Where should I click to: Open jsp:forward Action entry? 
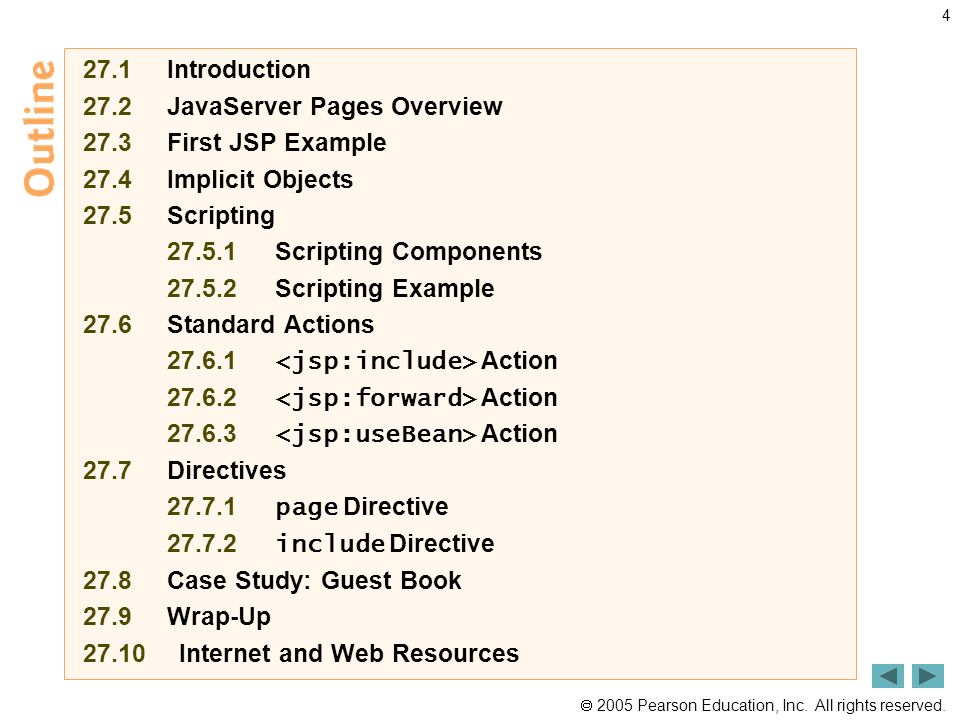(362, 398)
